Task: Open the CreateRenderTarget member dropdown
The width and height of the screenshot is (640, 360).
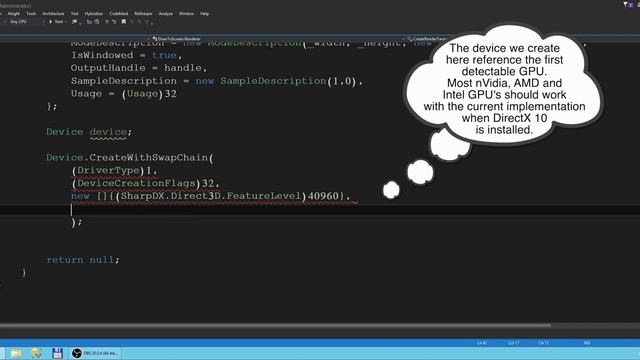Action: point(429,39)
